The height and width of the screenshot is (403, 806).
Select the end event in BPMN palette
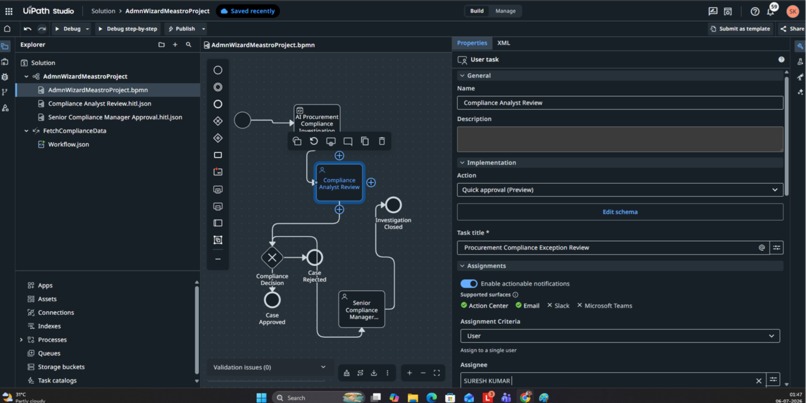(218, 104)
